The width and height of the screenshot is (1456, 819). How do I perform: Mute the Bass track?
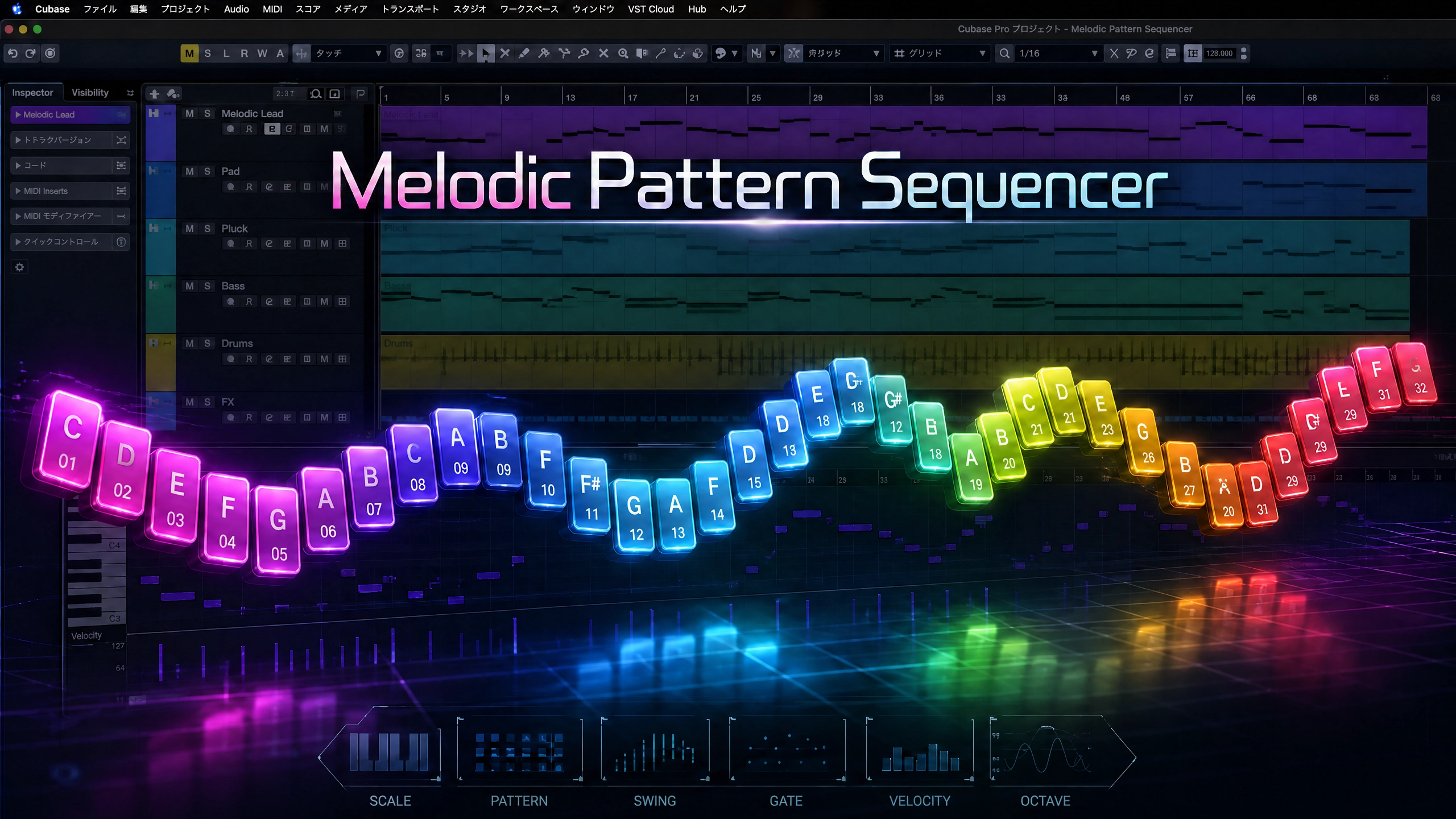point(189,286)
